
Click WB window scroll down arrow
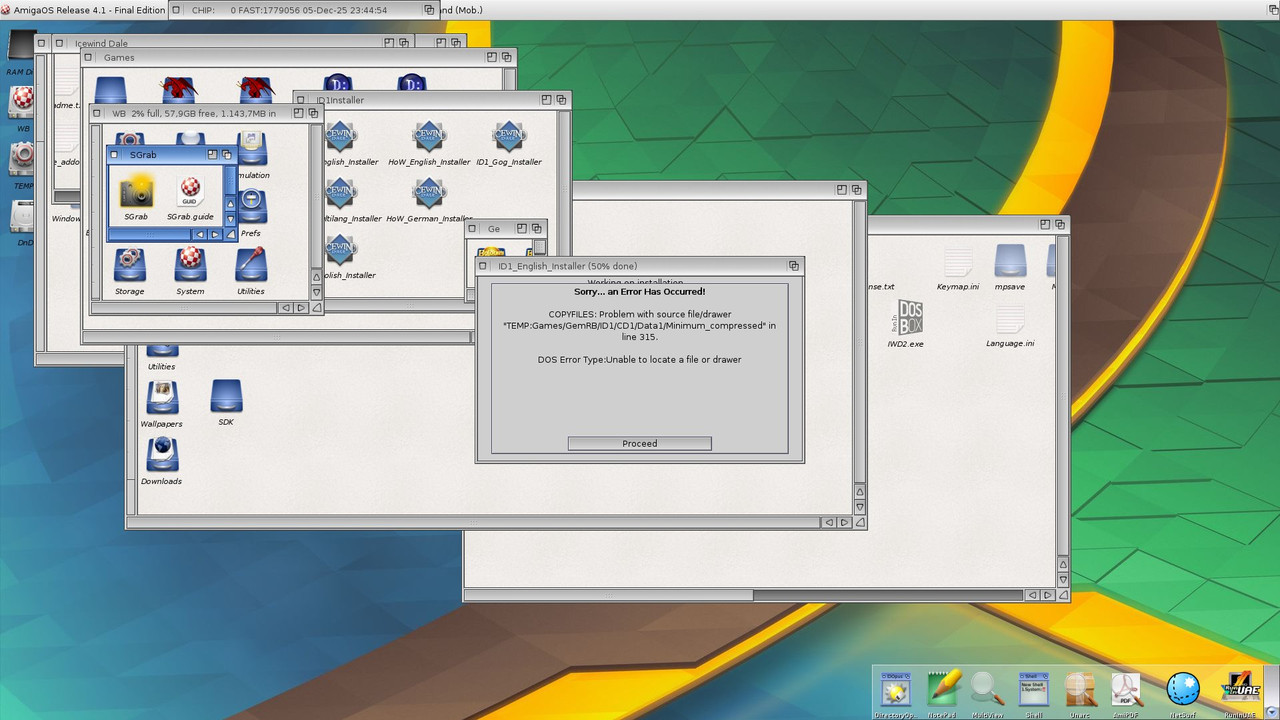[x=316, y=293]
